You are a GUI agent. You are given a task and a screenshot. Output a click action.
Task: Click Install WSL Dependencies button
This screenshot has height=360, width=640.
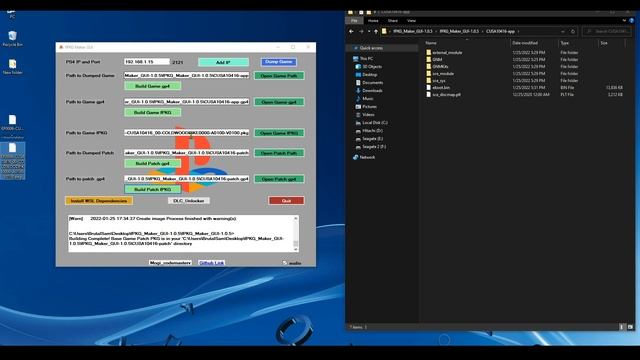[x=99, y=200]
